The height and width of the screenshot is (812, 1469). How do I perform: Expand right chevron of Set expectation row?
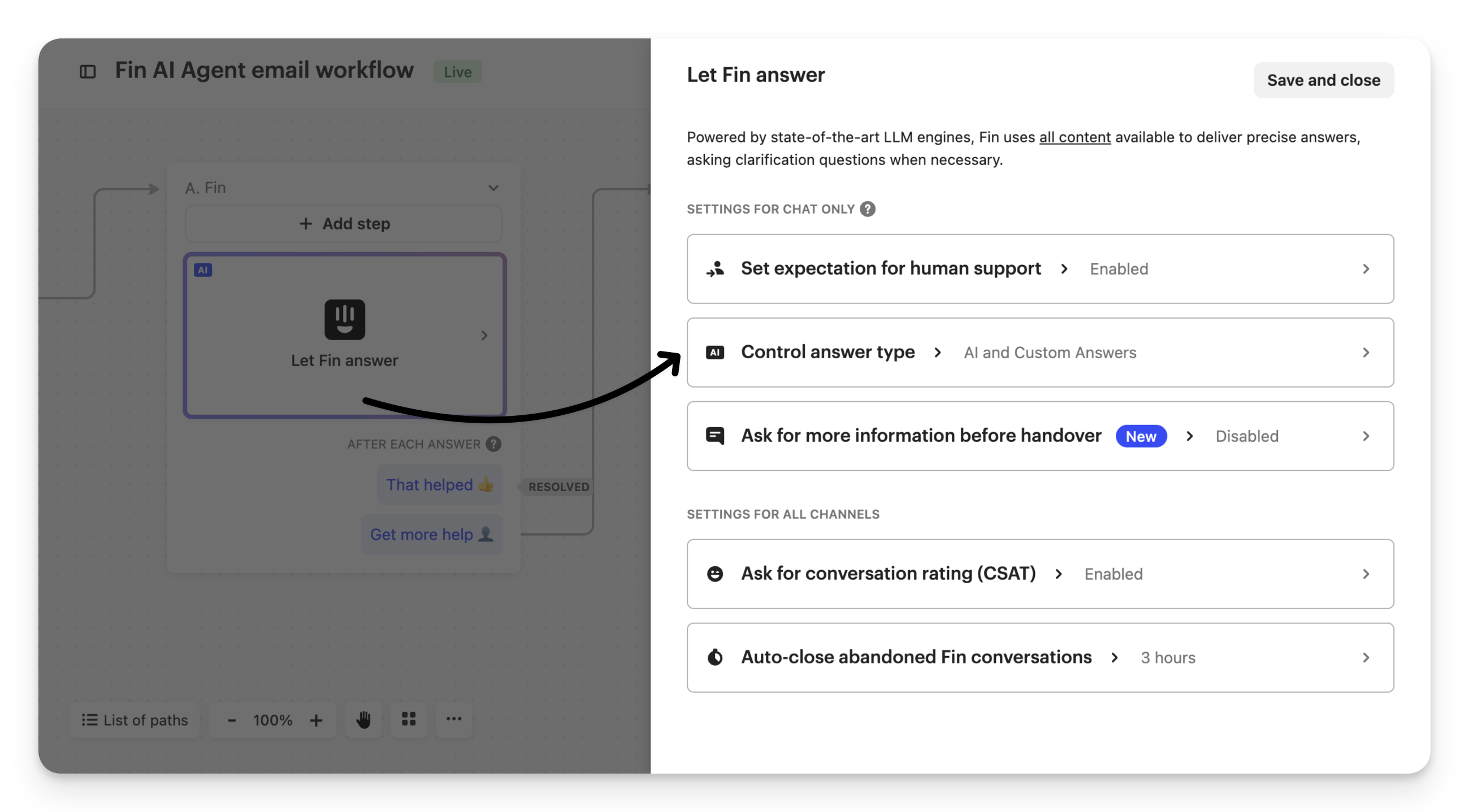click(x=1366, y=268)
